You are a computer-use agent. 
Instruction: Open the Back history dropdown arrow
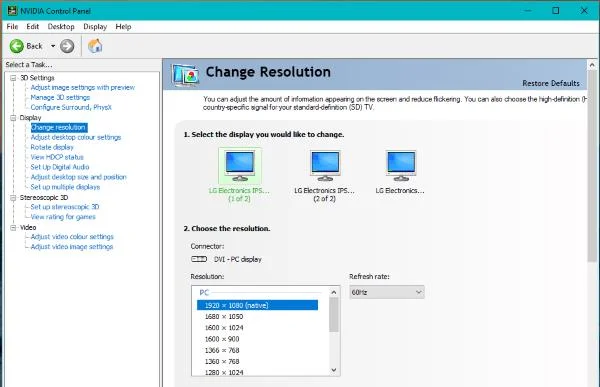(53, 46)
